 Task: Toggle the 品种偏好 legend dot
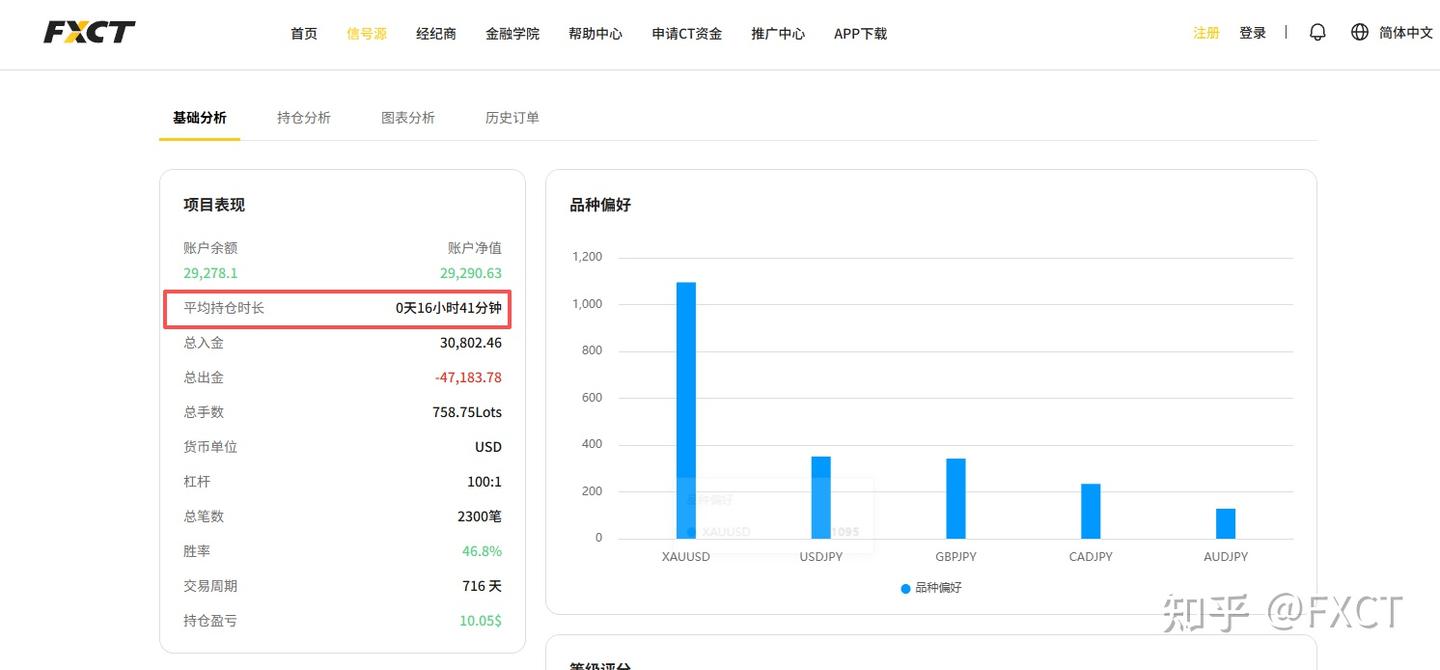[x=906, y=588]
